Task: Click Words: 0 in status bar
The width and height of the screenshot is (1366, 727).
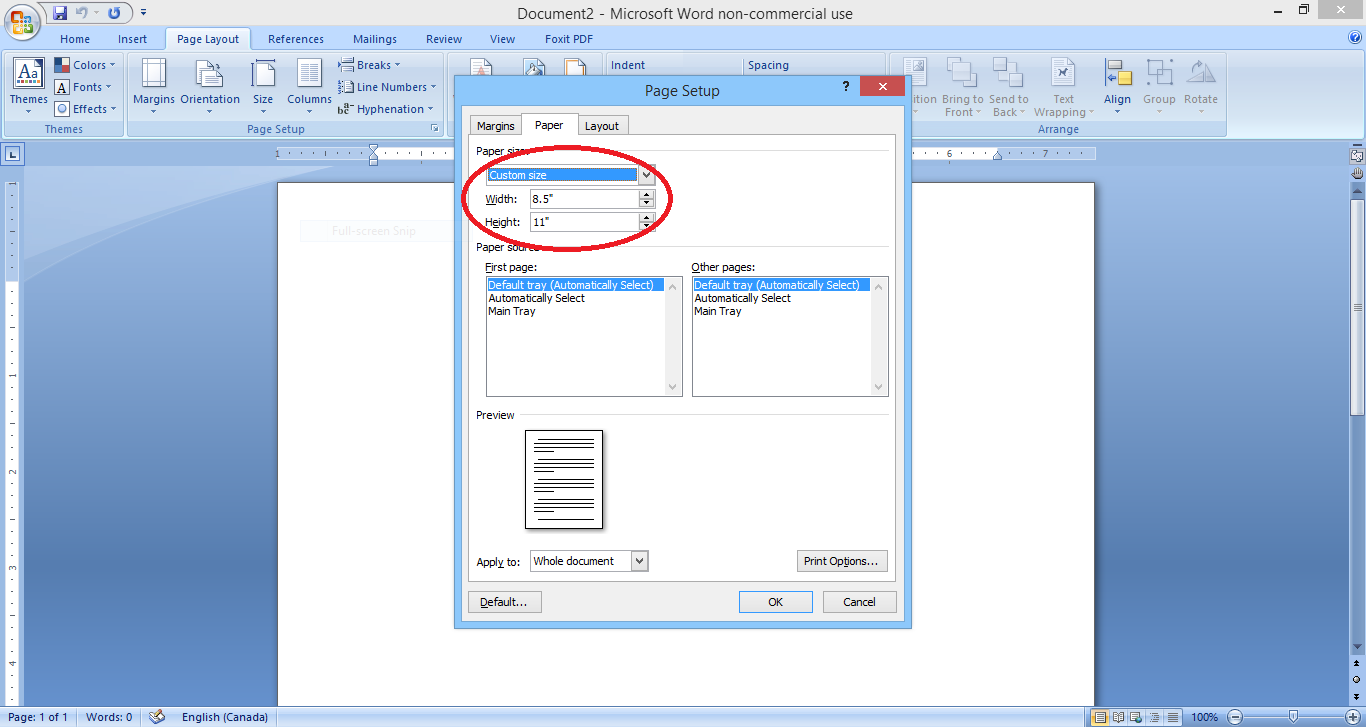Action: click(x=109, y=717)
